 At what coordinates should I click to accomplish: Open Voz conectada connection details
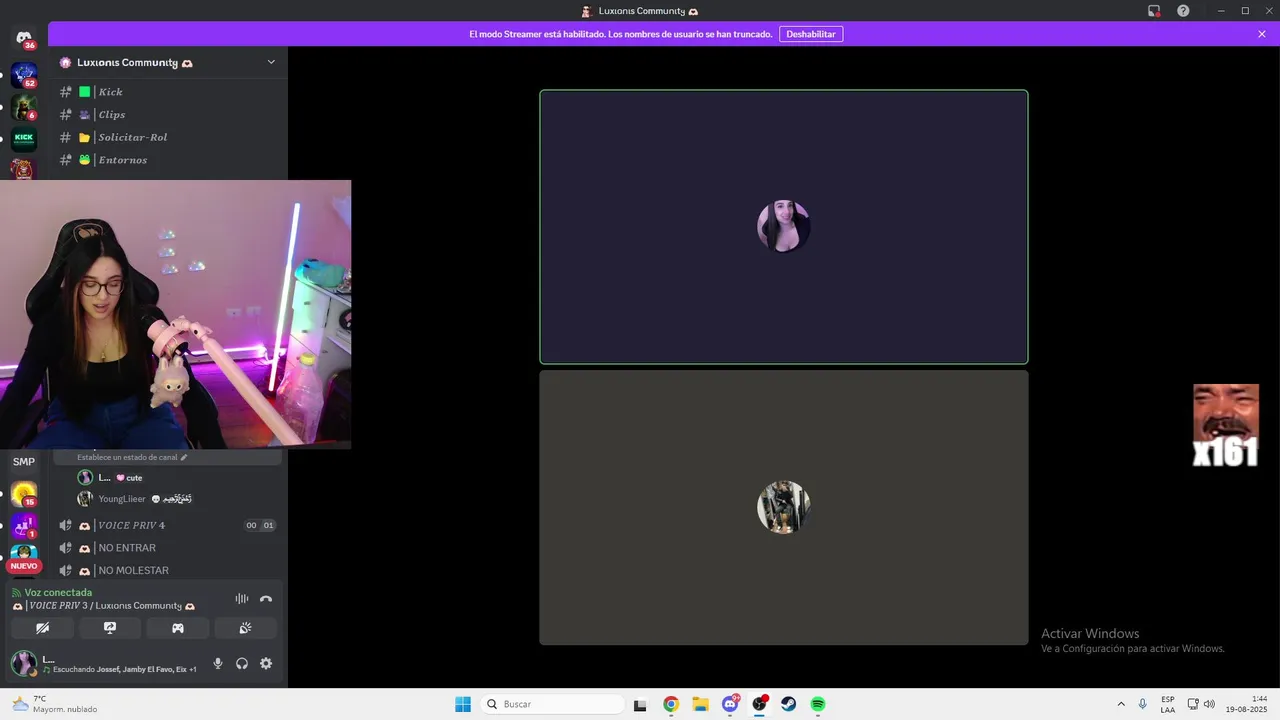pos(58,593)
